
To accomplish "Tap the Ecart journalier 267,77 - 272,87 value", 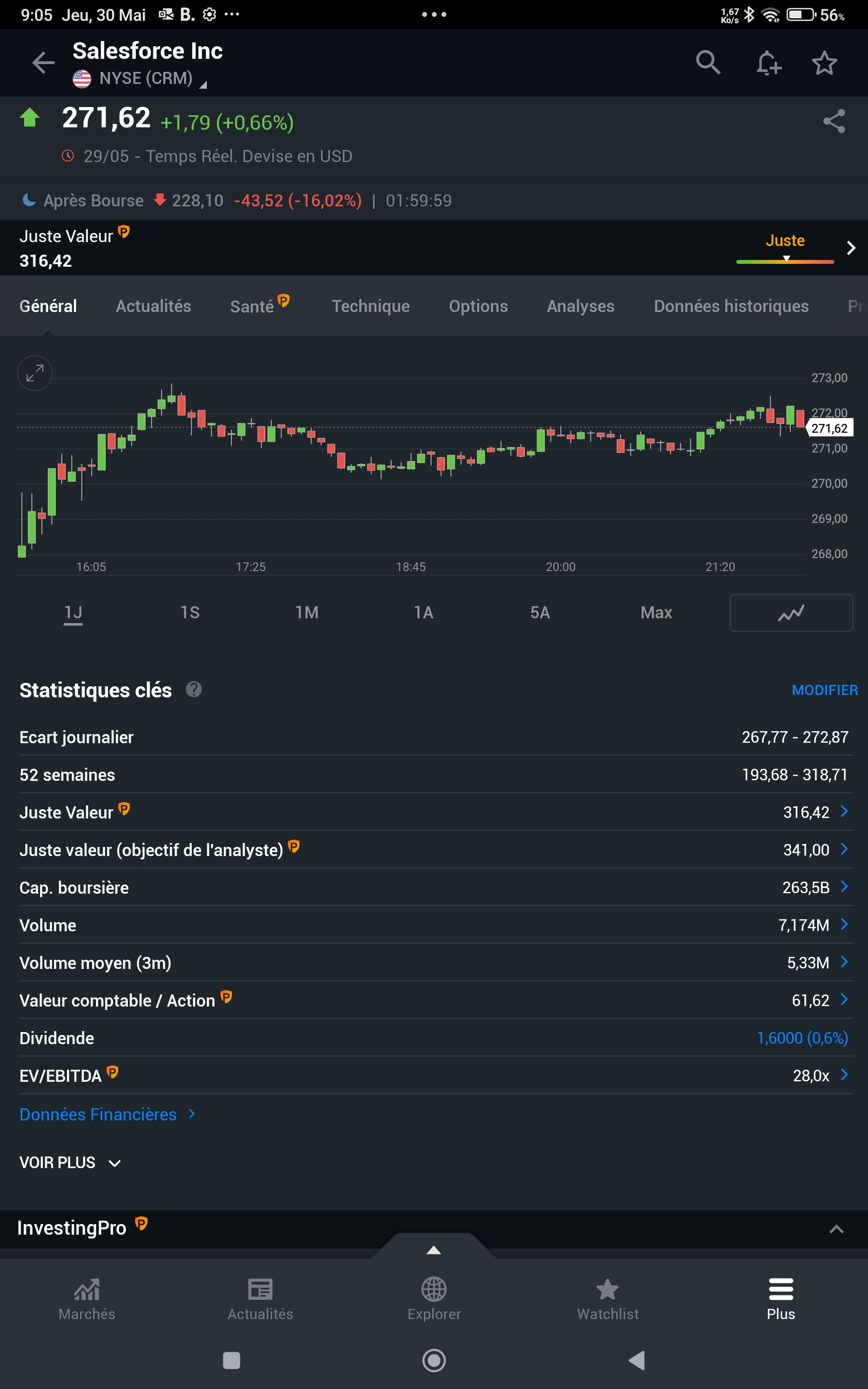I will tap(795, 737).
